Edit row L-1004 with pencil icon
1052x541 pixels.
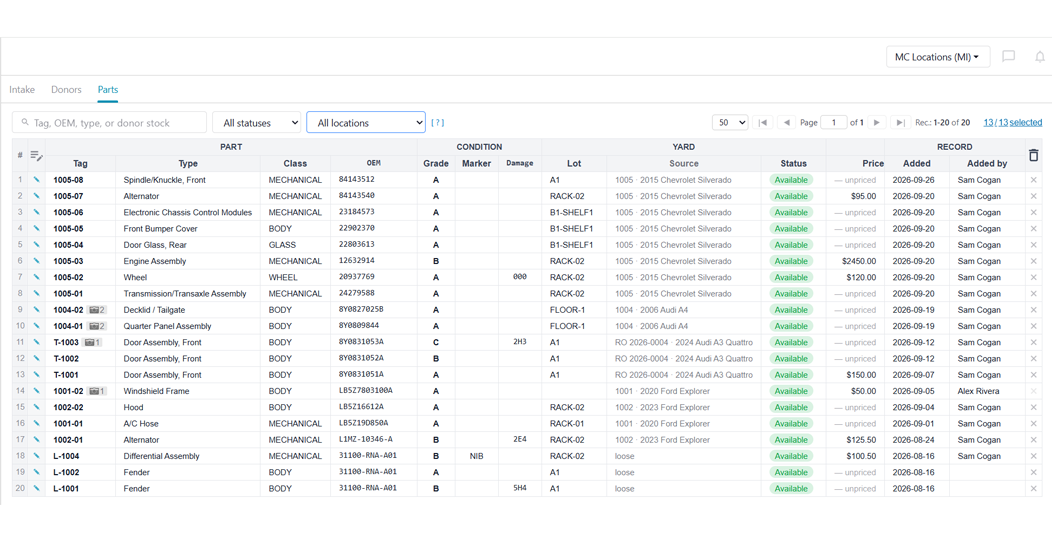point(37,456)
